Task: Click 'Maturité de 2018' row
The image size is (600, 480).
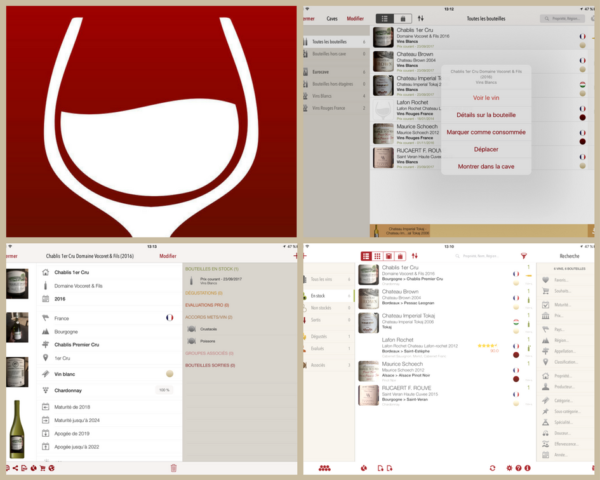Action: coord(108,407)
